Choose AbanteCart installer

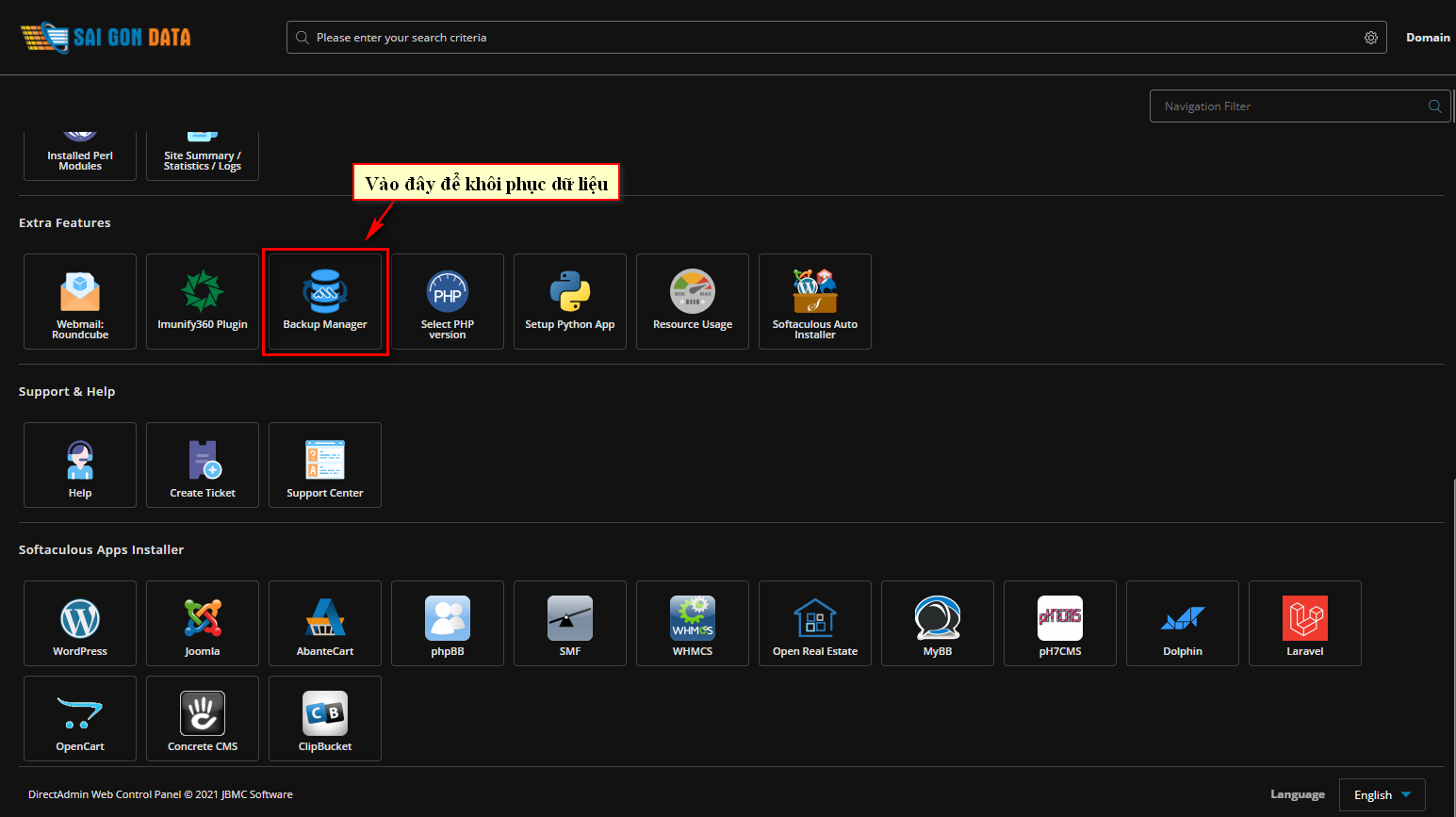point(325,623)
